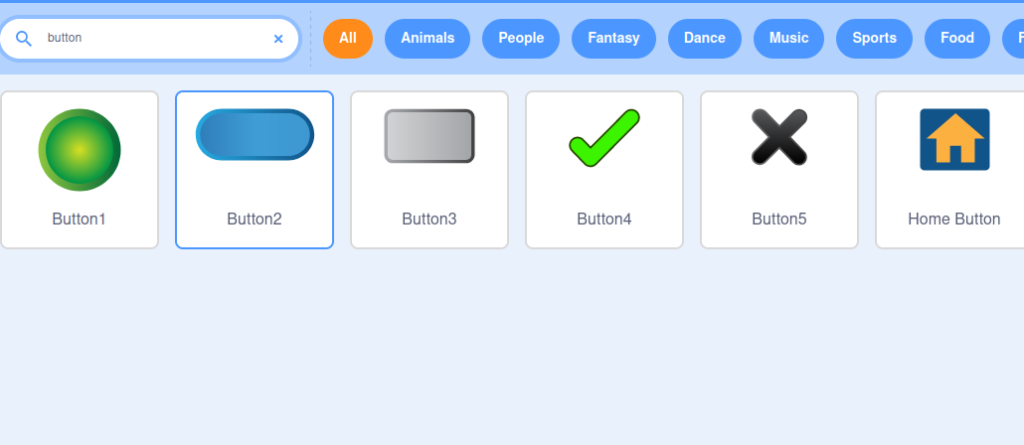Viewport: 1024px width, 445px height.
Task: Clear the search field with X icon
Action: tap(278, 39)
